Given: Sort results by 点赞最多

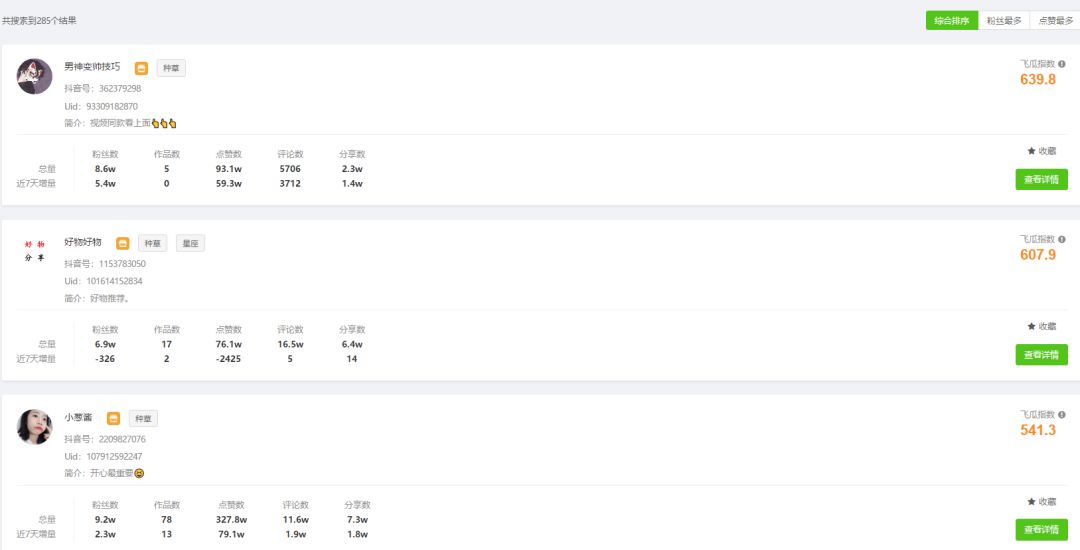Looking at the screenshot, I should tap(1055, 21).
